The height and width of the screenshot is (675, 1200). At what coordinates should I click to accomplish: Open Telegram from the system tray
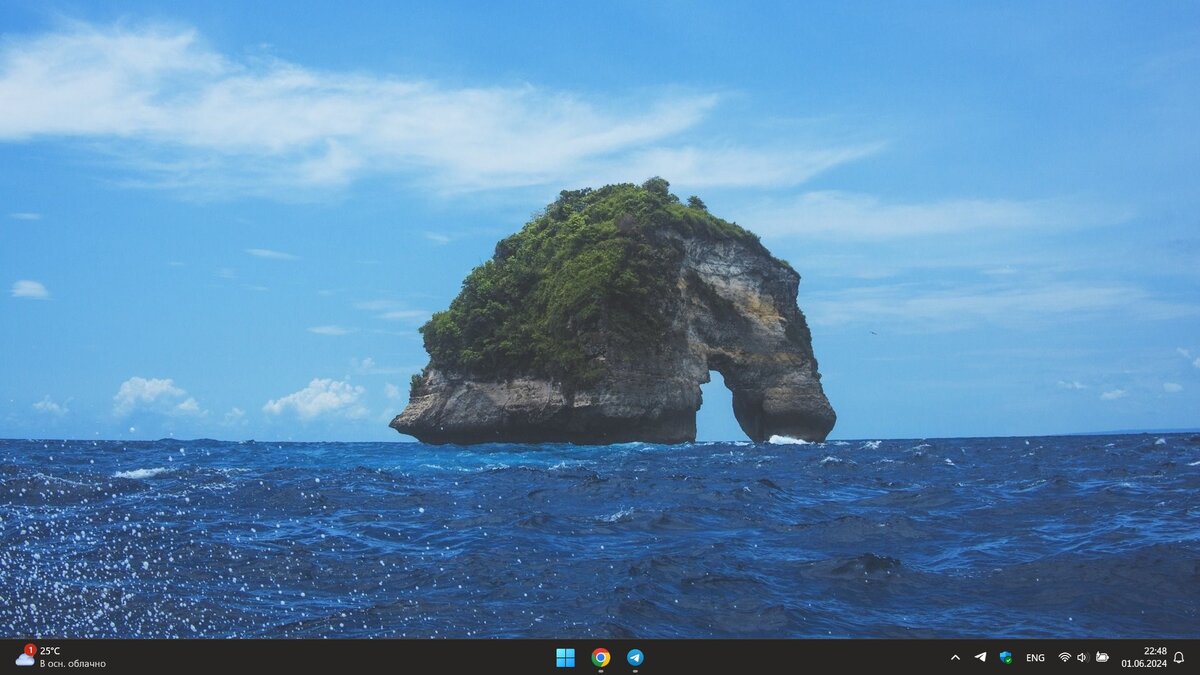coord(981,658)
